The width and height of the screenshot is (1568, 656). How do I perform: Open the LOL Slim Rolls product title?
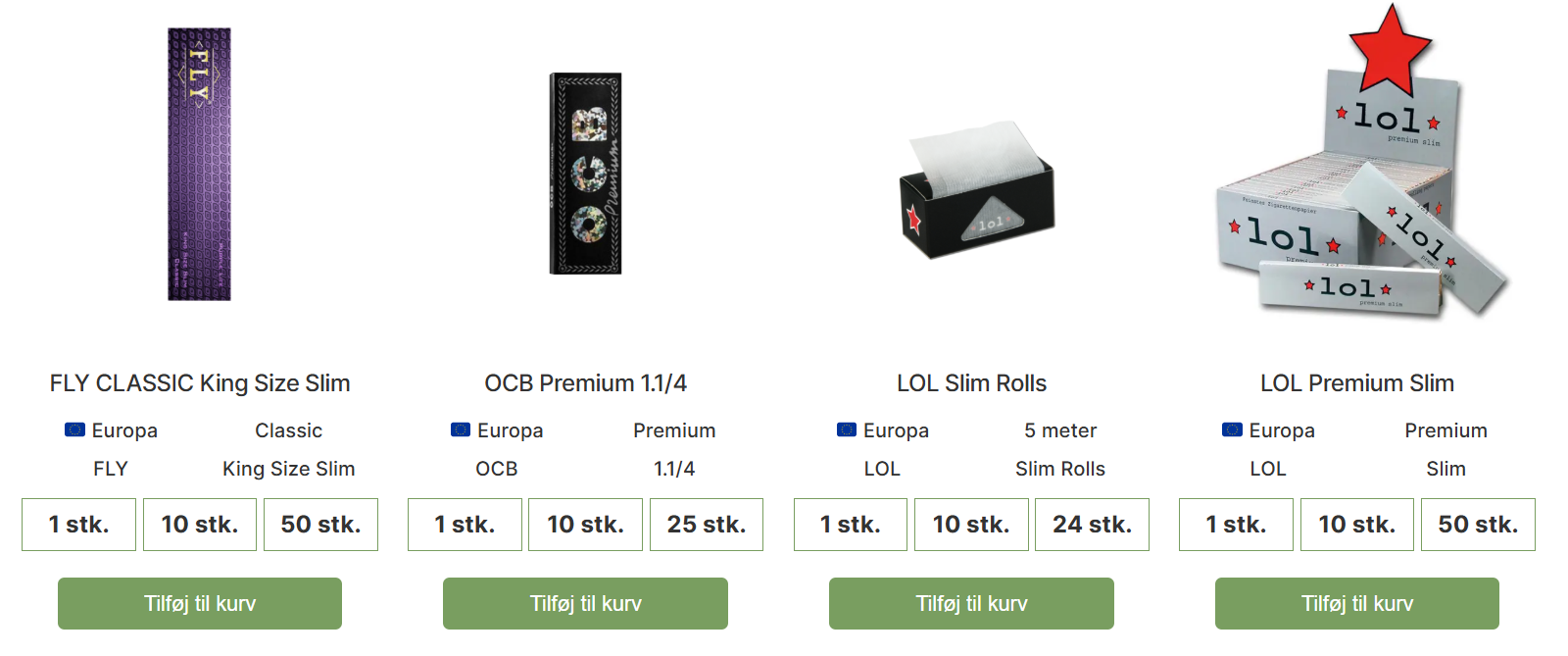coord(971,383)
